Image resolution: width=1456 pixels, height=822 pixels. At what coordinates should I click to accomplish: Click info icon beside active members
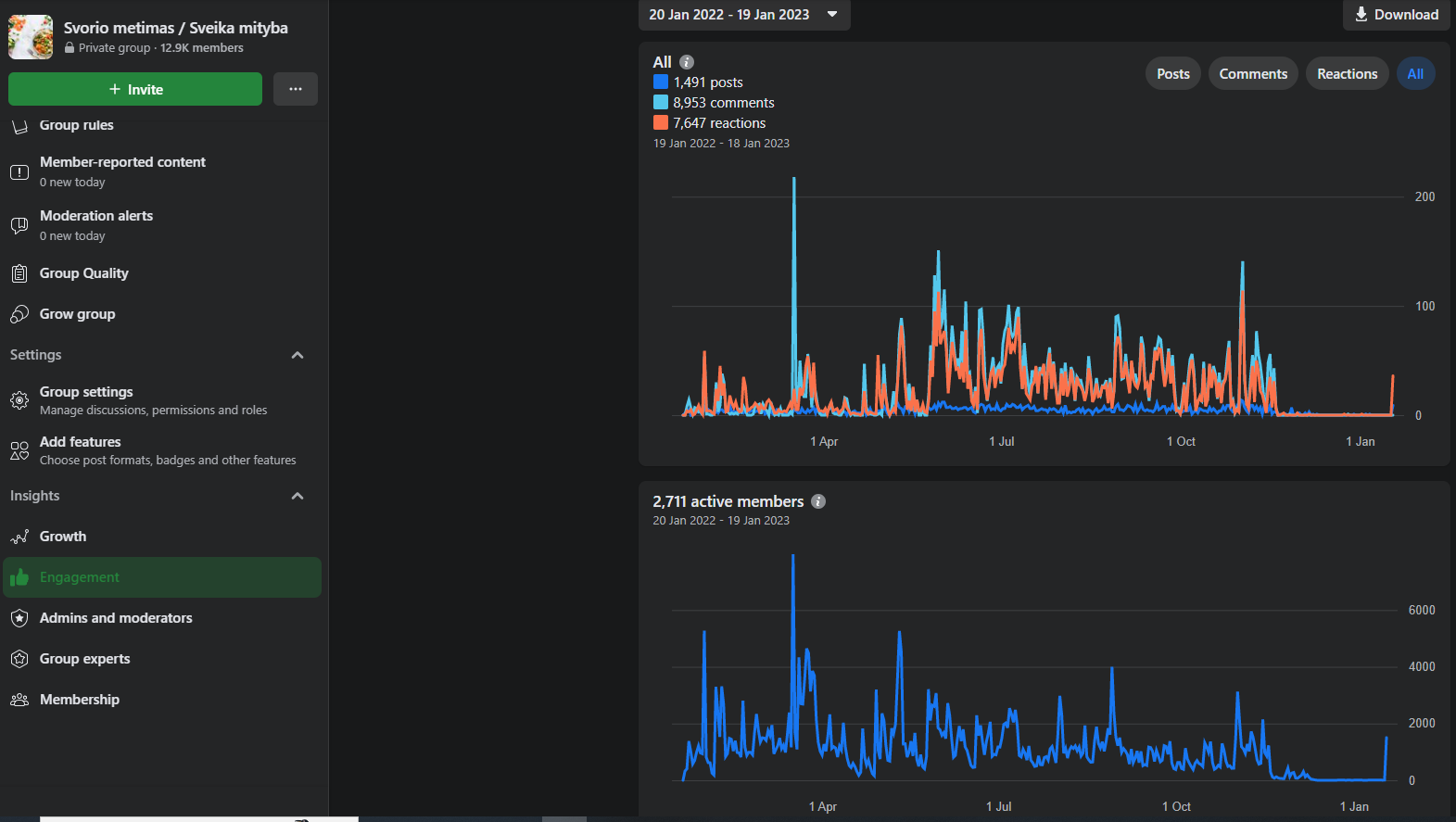tap(818, 501)
